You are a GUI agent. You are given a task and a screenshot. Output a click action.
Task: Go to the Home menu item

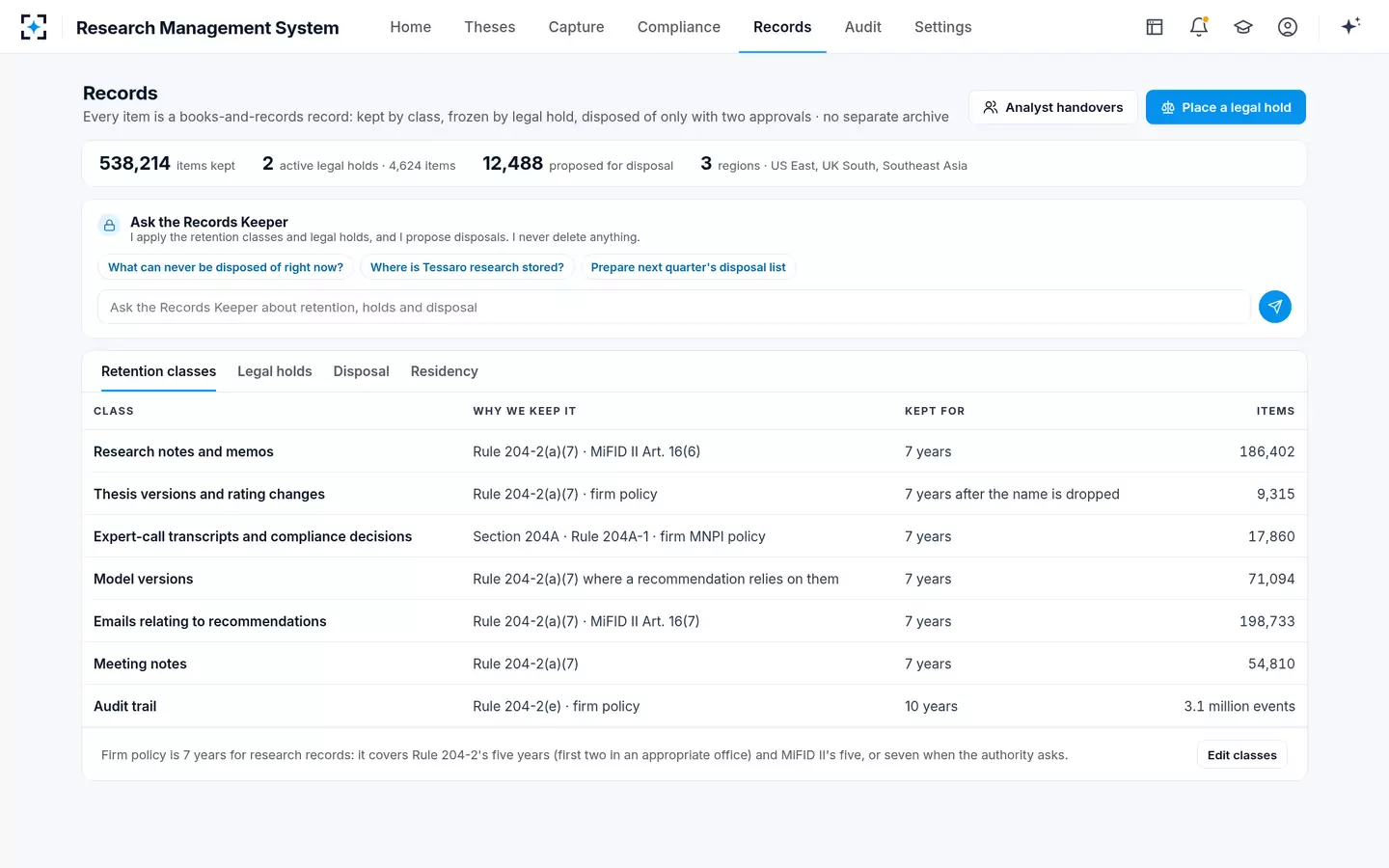pyautogui.click(x=411, y=27)
